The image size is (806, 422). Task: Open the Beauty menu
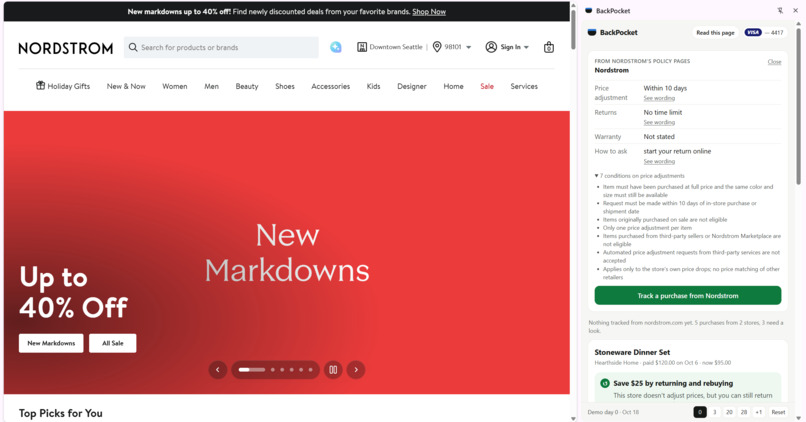click(x=247, y=86)
